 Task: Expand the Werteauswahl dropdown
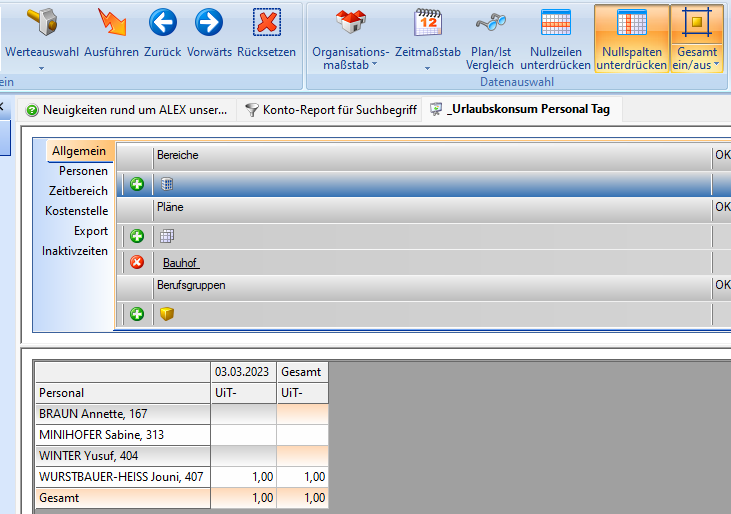42,67
